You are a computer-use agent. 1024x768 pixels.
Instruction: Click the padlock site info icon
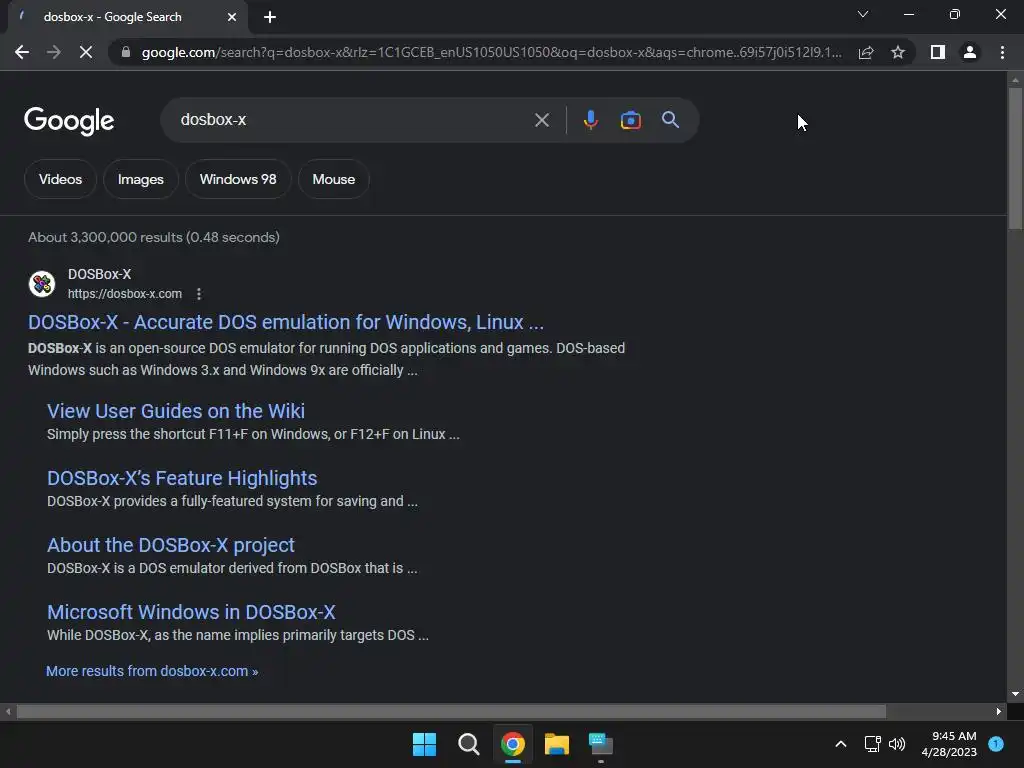pyautogui.click(x=126, y=52)
